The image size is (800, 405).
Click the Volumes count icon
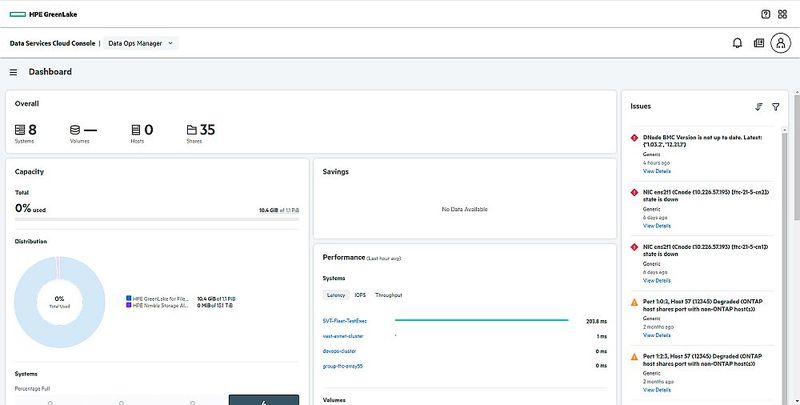pyautogui.click(x=75, y=130)
